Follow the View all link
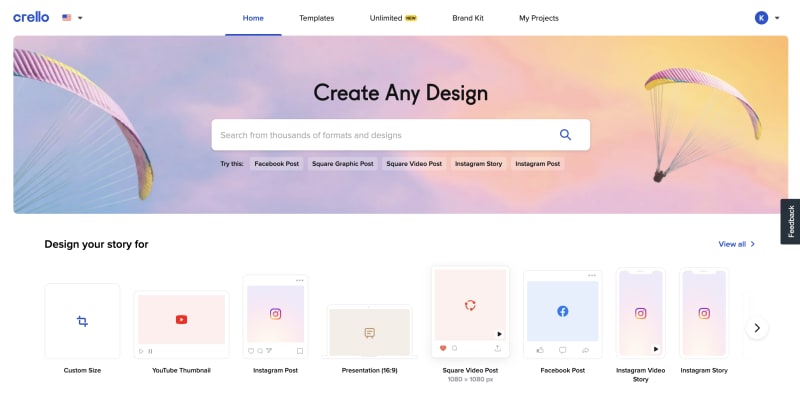 (737, 244)
